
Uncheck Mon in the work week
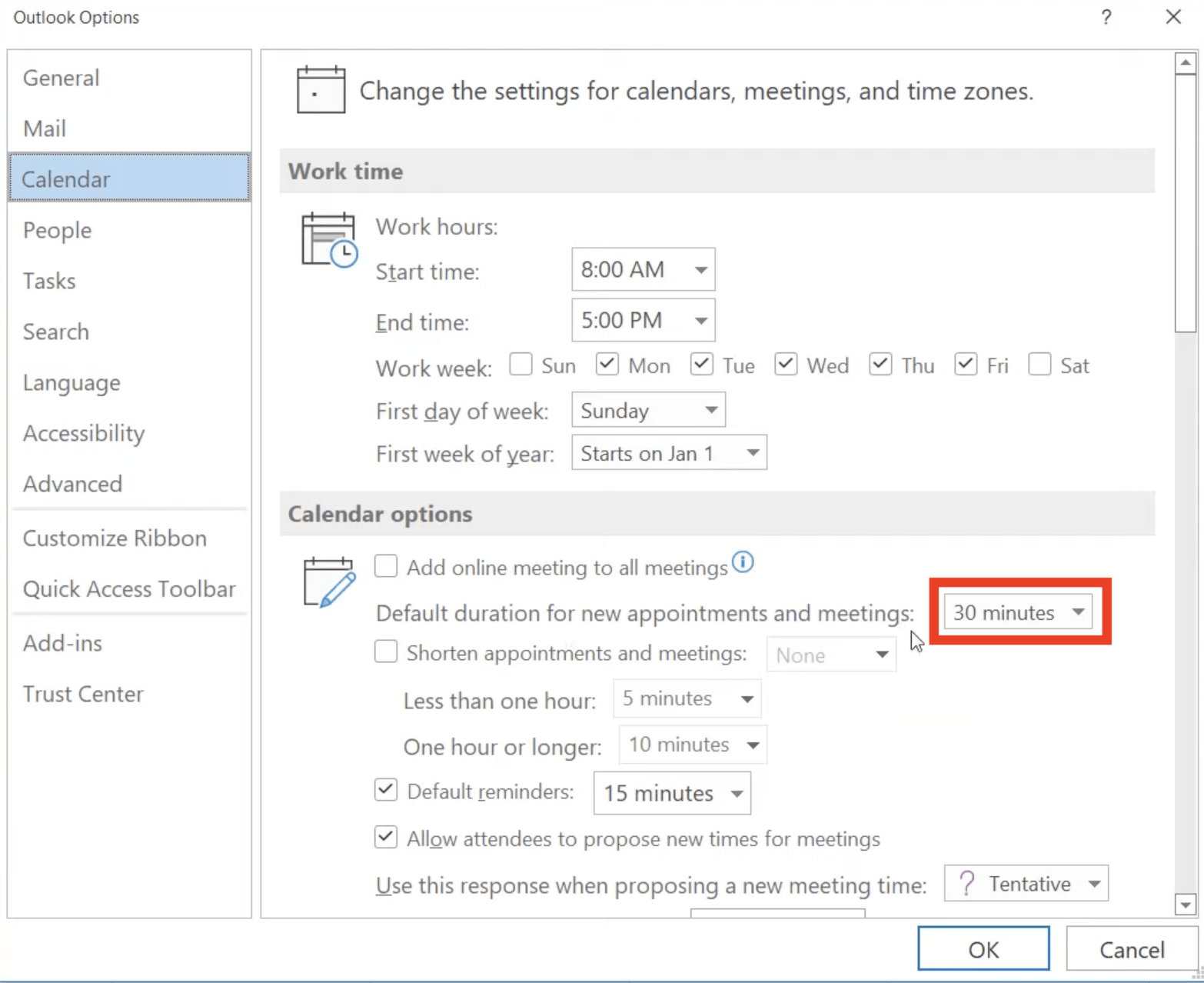pos(607,364)
